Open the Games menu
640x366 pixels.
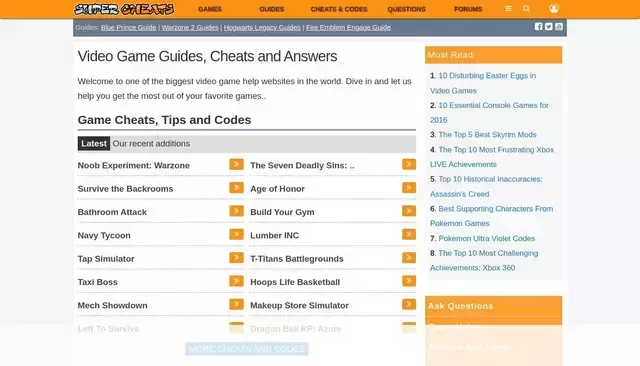[x=210, y=9]
